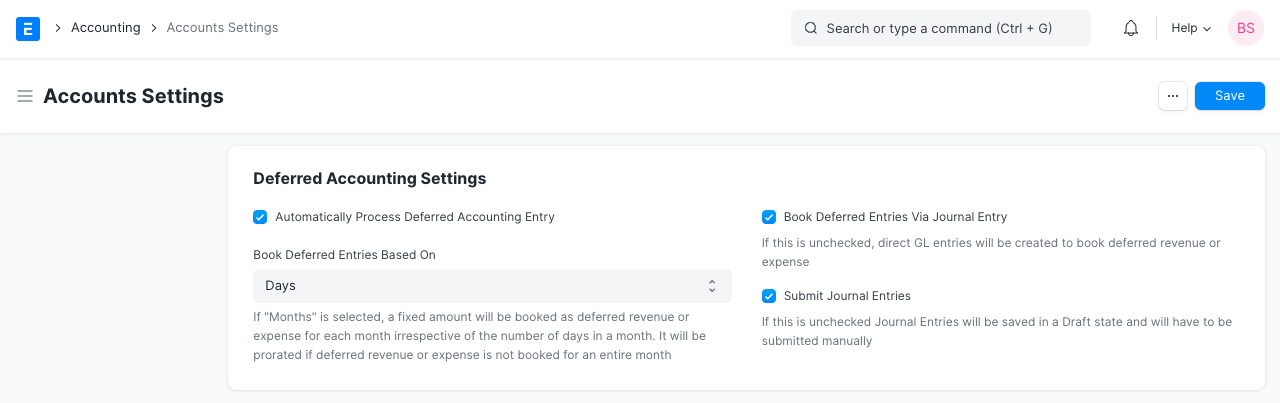This screenshot has width=1280, height=403.
Task: Click the ERPNext home logo
Action: coord(28,28)
